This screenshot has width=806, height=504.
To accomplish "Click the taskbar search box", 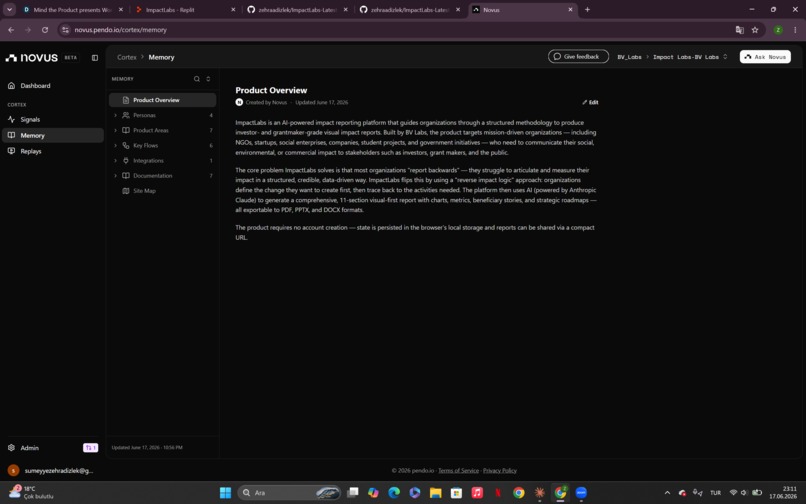I will 289,493.
